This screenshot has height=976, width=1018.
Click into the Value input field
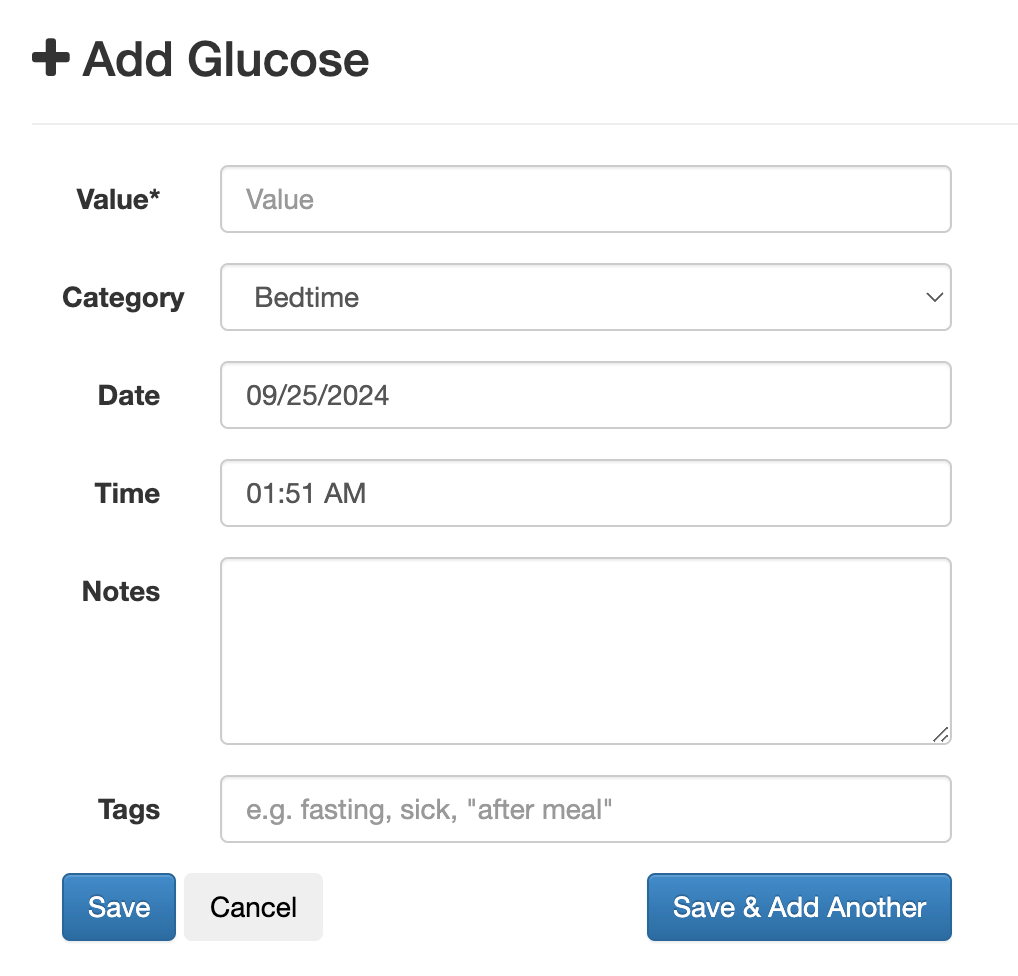point(585,199)
